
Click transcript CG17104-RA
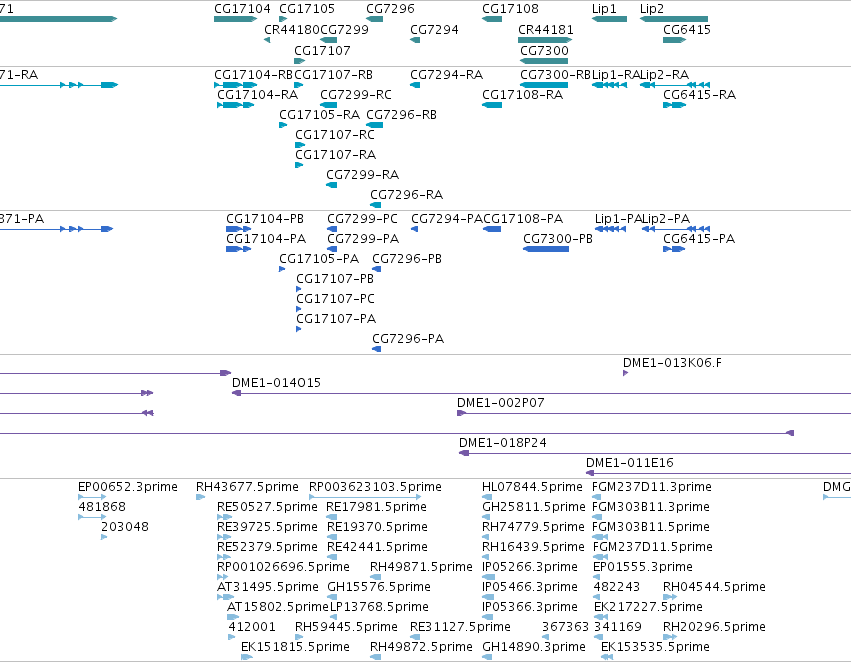click(236, 105)
